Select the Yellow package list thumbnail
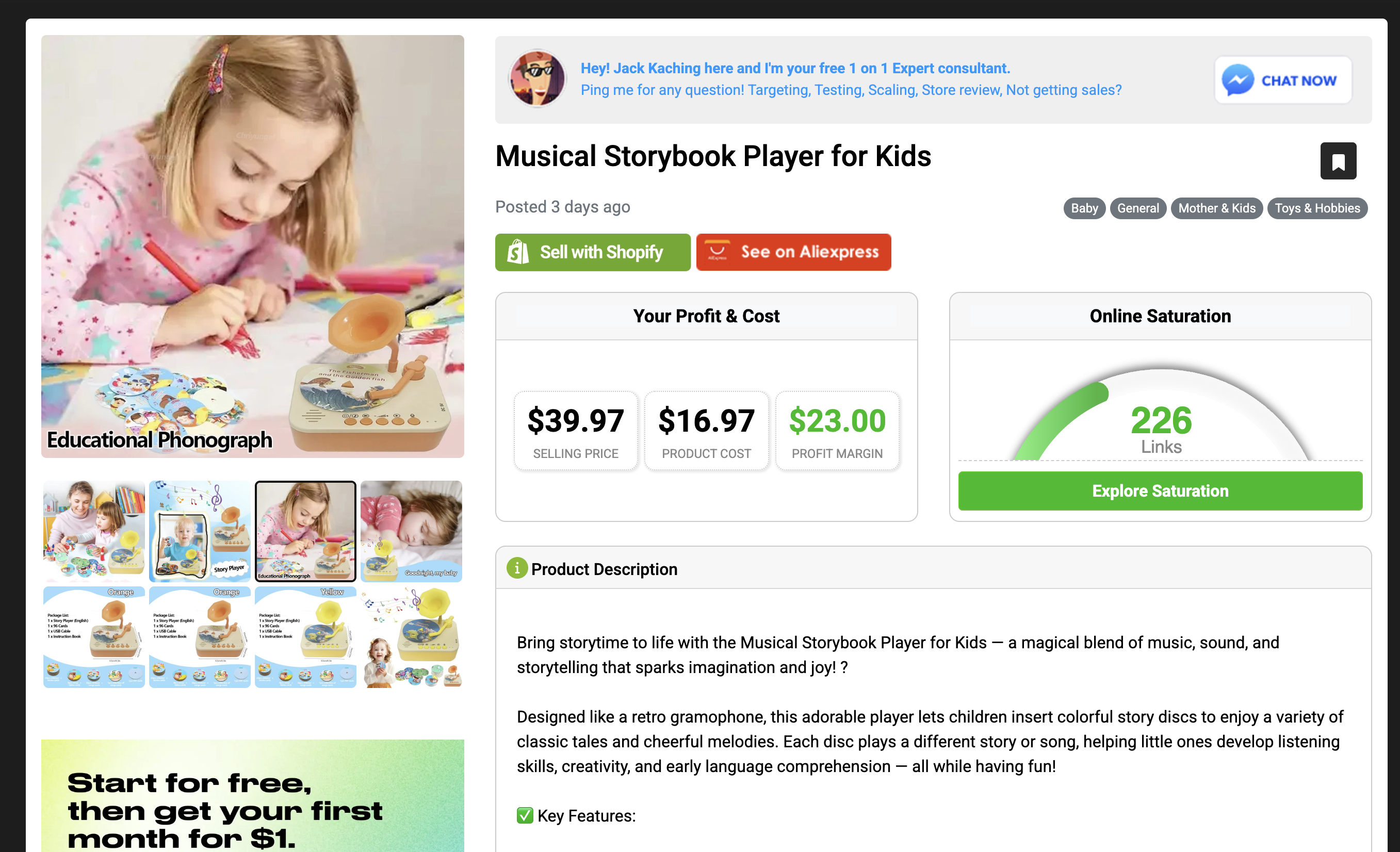Viewport: 1400px width, 852px height. 305,637
